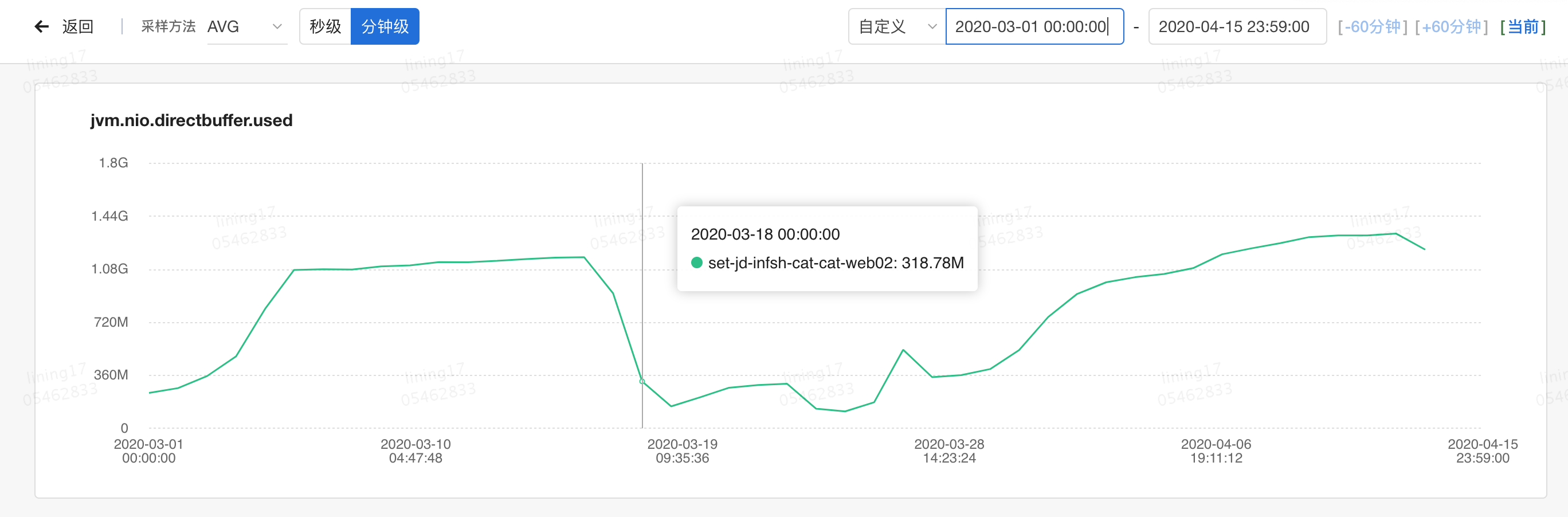The width and height of the screenshot is (1568, 517).
Task: Click the jvm.nio.directbuffer.used chart title
Action: (x=192, y=120)
